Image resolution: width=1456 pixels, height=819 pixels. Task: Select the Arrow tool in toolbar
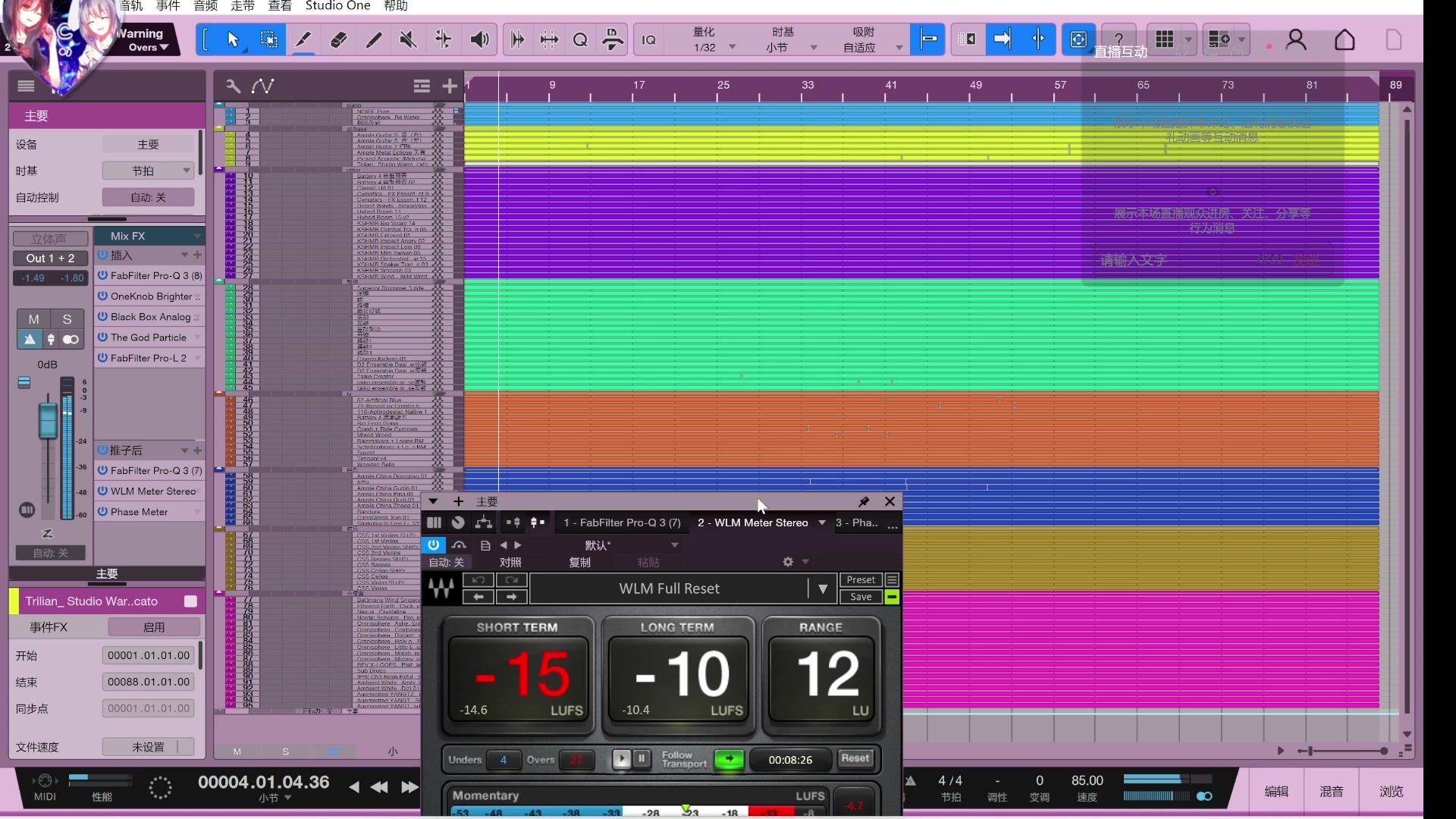(233, 39)
